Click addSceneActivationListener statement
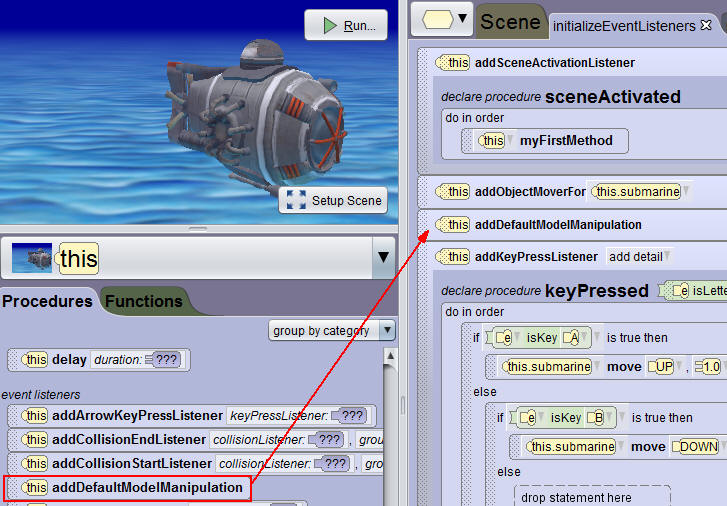Viewport: 727px width, 506px height. coord(555,63)
